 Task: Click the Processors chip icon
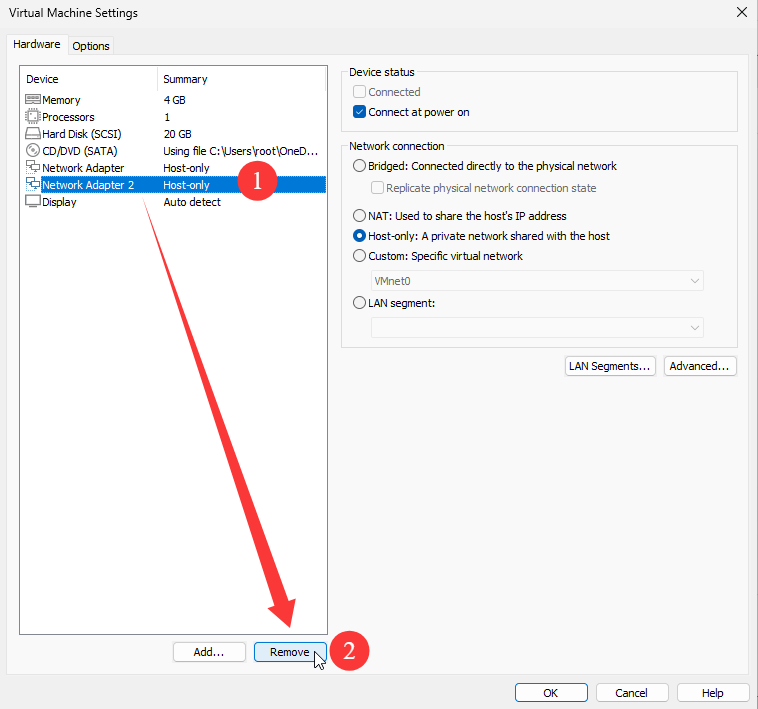[x=32, y=117]
